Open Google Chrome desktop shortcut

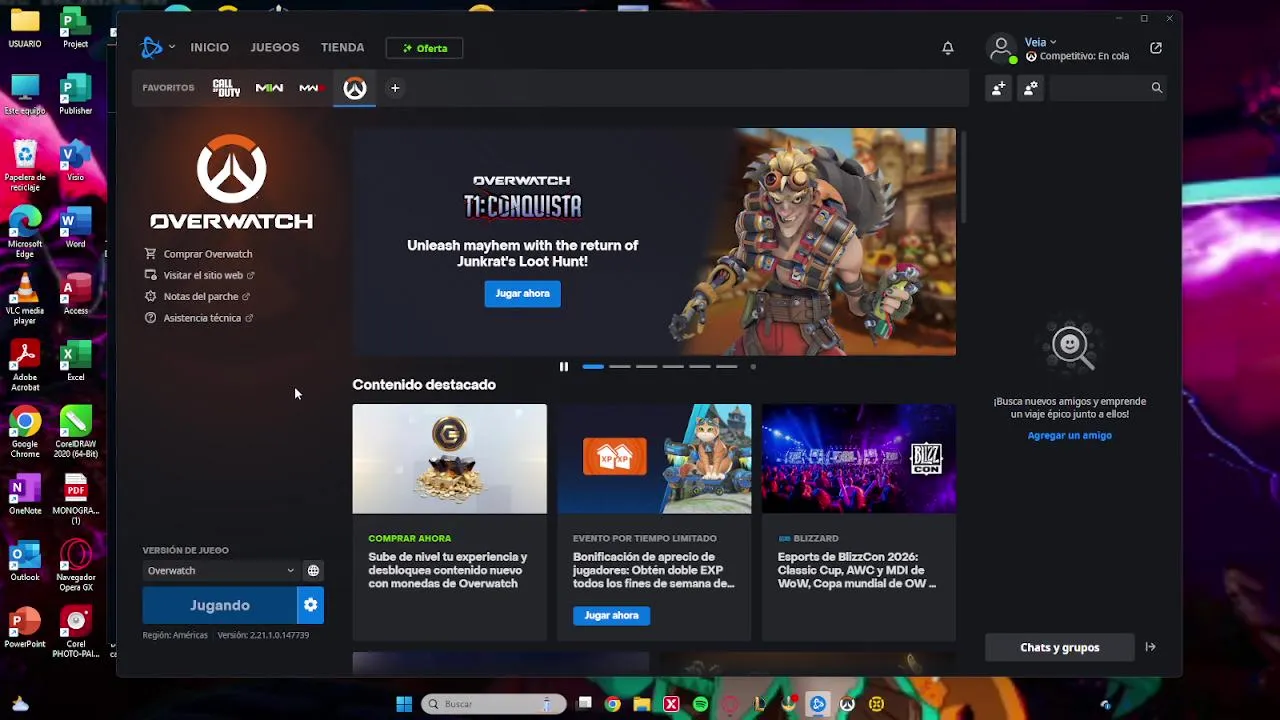pos(25,432)
